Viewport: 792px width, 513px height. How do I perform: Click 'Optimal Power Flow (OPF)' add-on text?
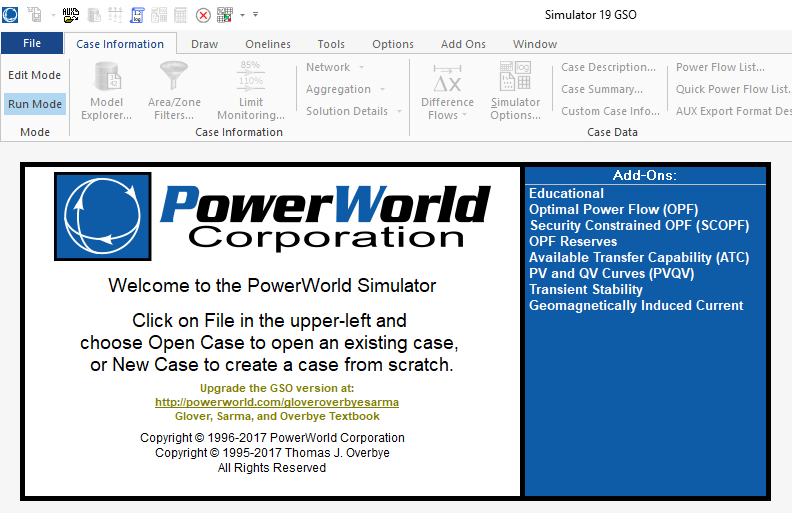pyautogui.click(x=614, y=210)
